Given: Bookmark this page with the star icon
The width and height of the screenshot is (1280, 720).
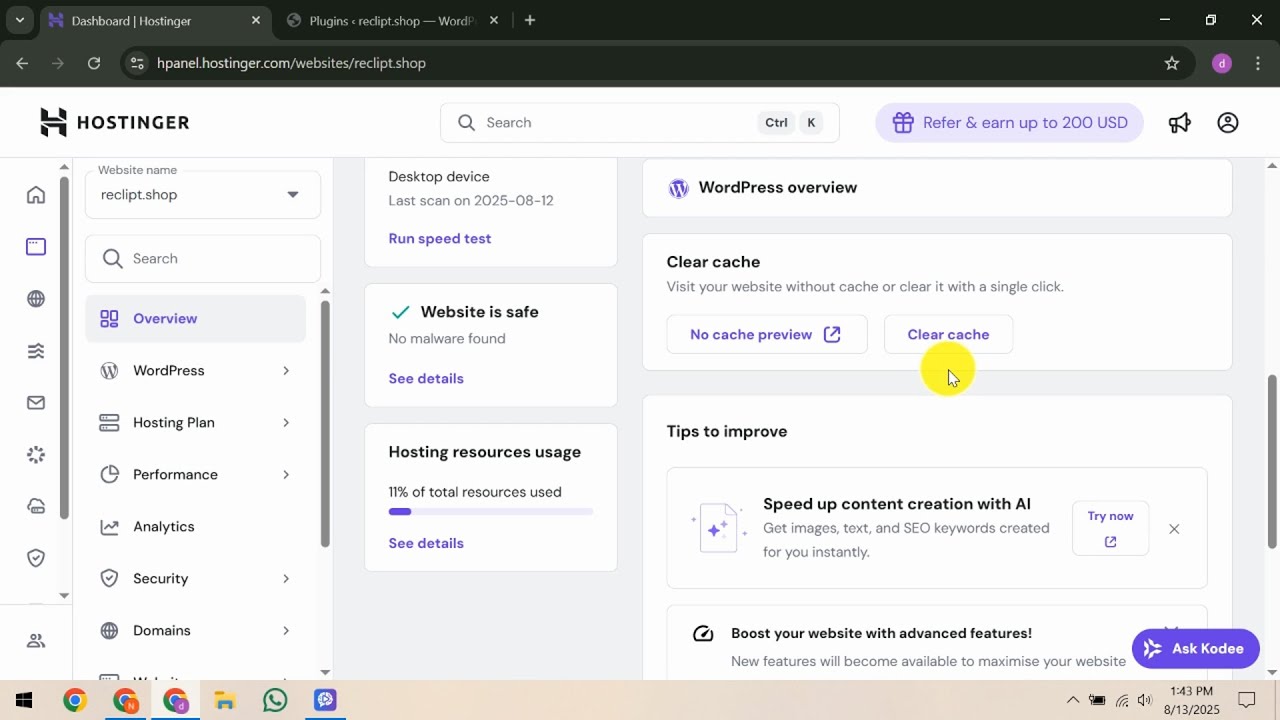Looking at the screenshot, I should tap(1172, 63).
